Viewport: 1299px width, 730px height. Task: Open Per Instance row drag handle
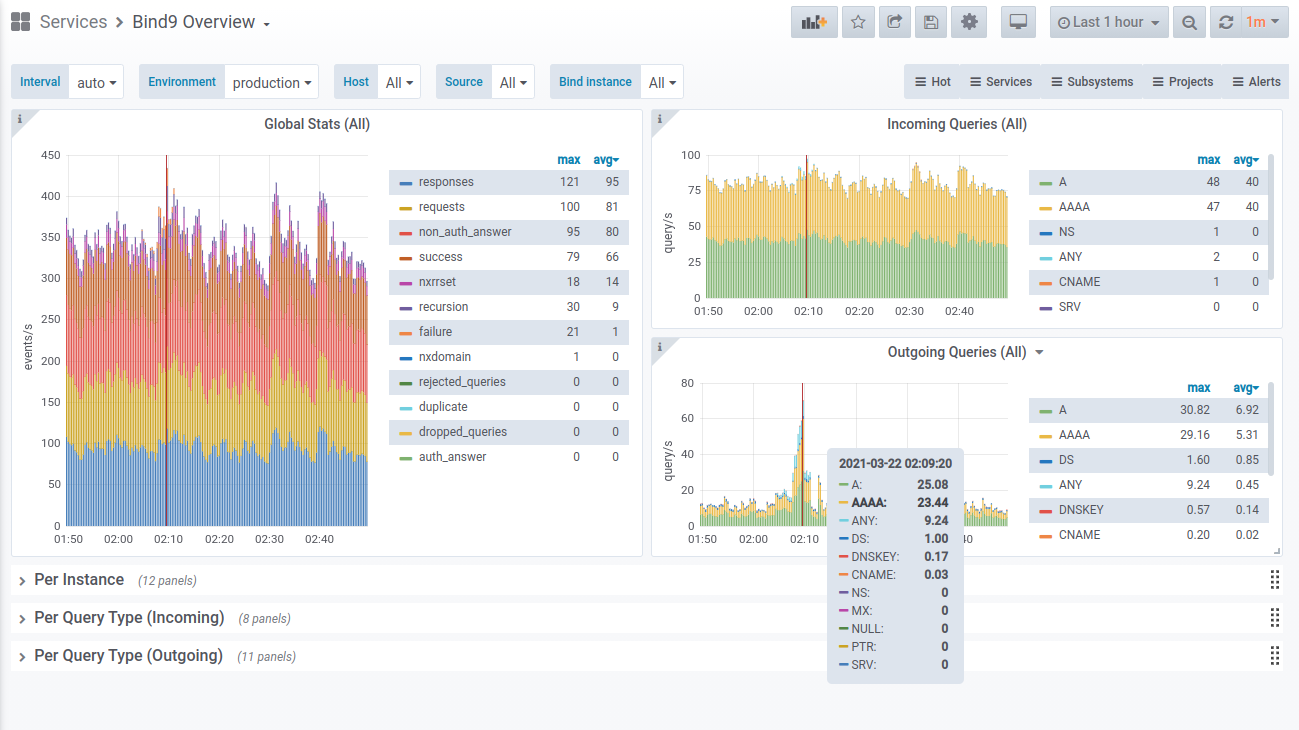(1275, 580)
